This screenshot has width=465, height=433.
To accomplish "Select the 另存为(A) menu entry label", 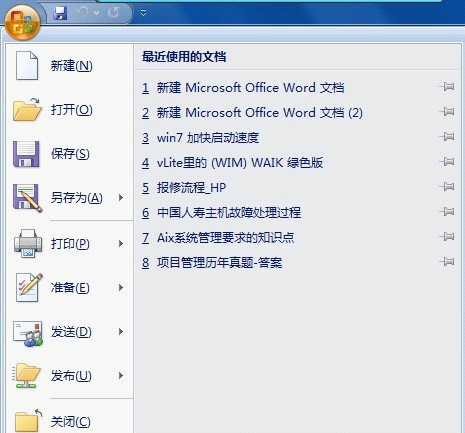I will click(77, 198).
